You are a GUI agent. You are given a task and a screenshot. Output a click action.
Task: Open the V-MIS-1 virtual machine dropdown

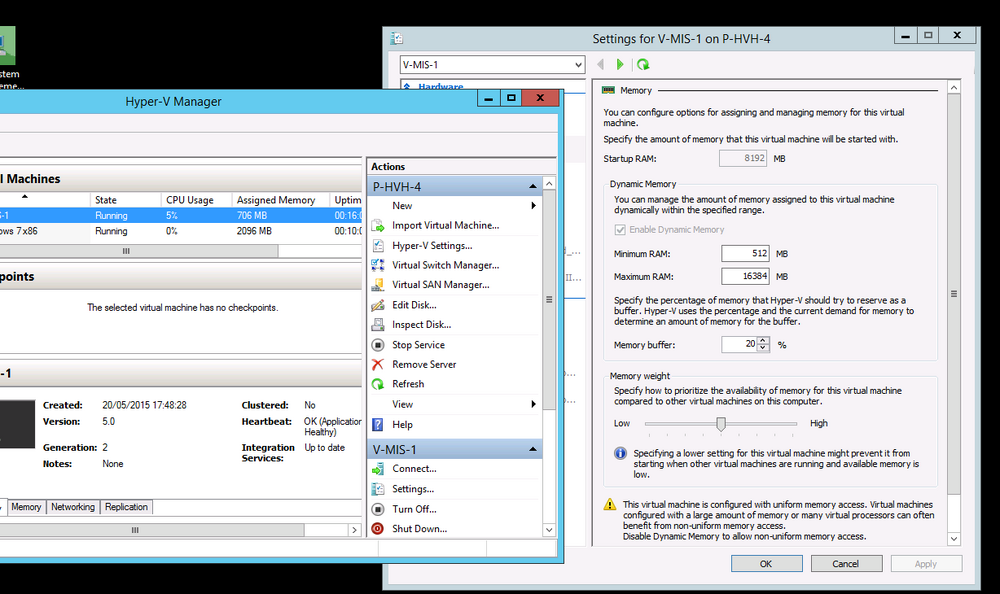pos(578,65)
